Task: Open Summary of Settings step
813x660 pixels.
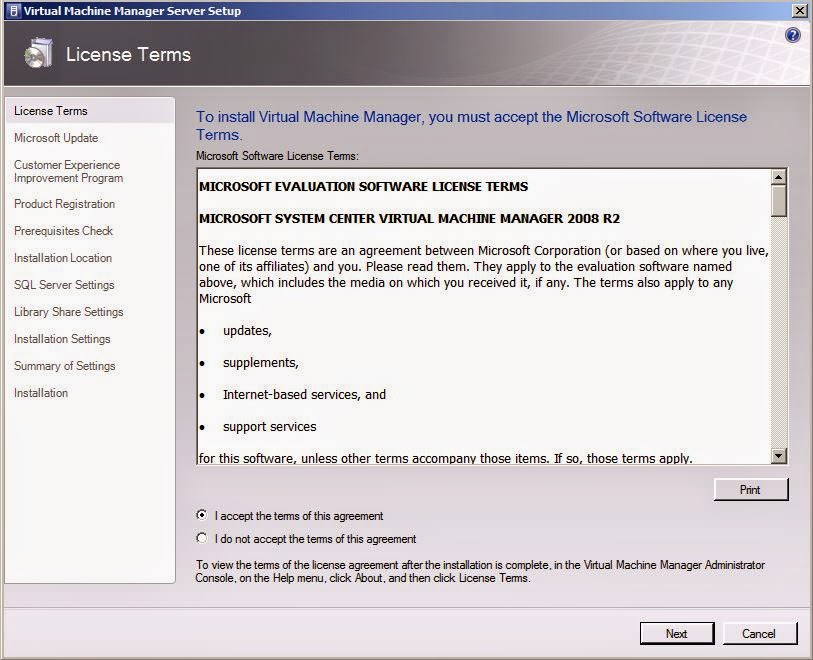Action: [65, 366]
